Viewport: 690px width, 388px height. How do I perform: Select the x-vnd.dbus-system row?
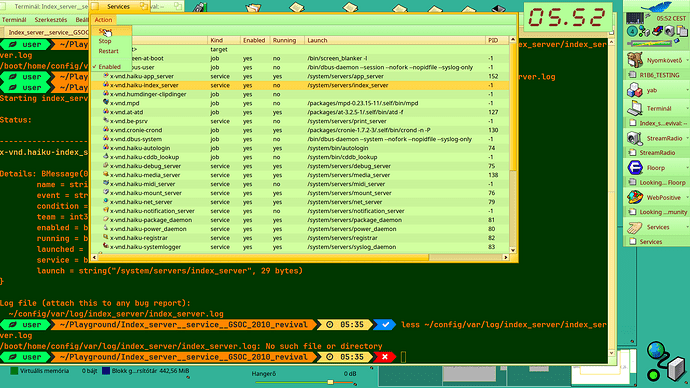click(300, 139)
